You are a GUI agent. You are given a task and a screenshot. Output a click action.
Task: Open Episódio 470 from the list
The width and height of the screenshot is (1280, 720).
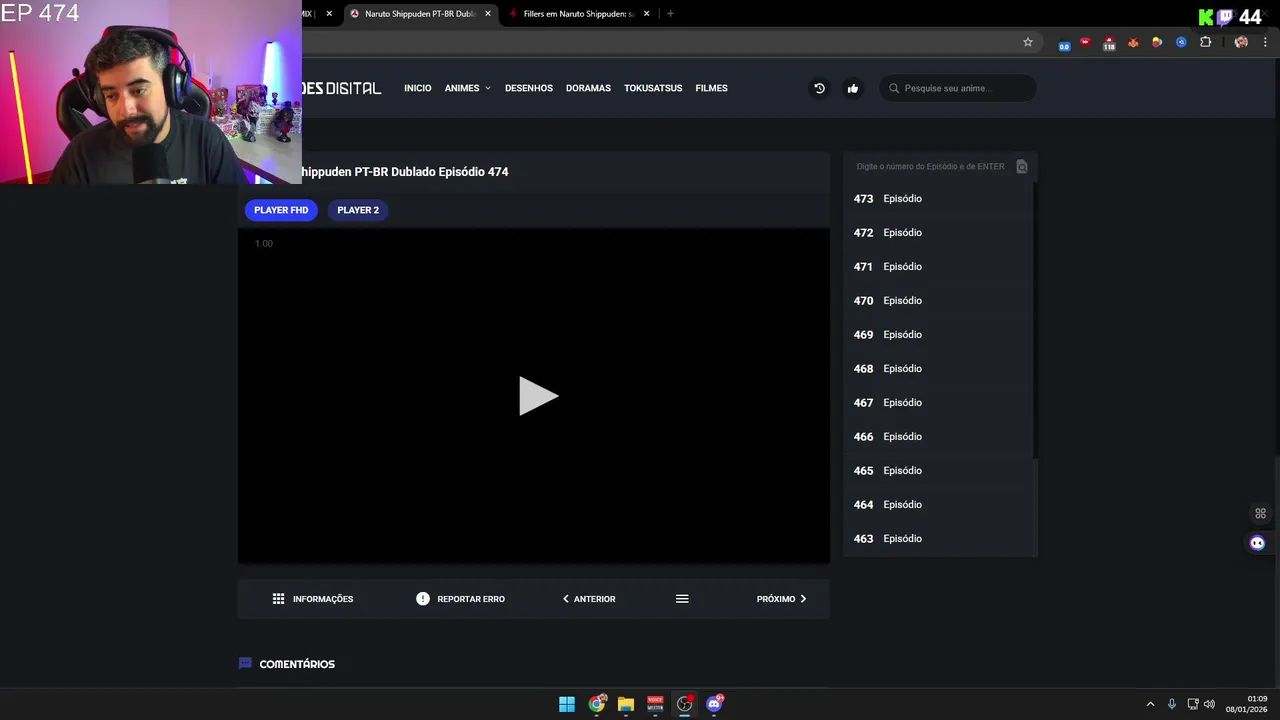coord(939,301)
